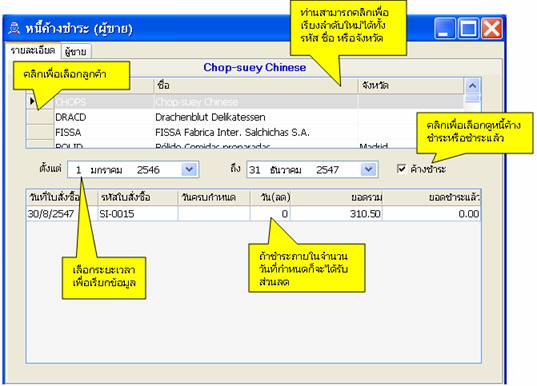Click the ยอดรวม column header

click(336, 198)
